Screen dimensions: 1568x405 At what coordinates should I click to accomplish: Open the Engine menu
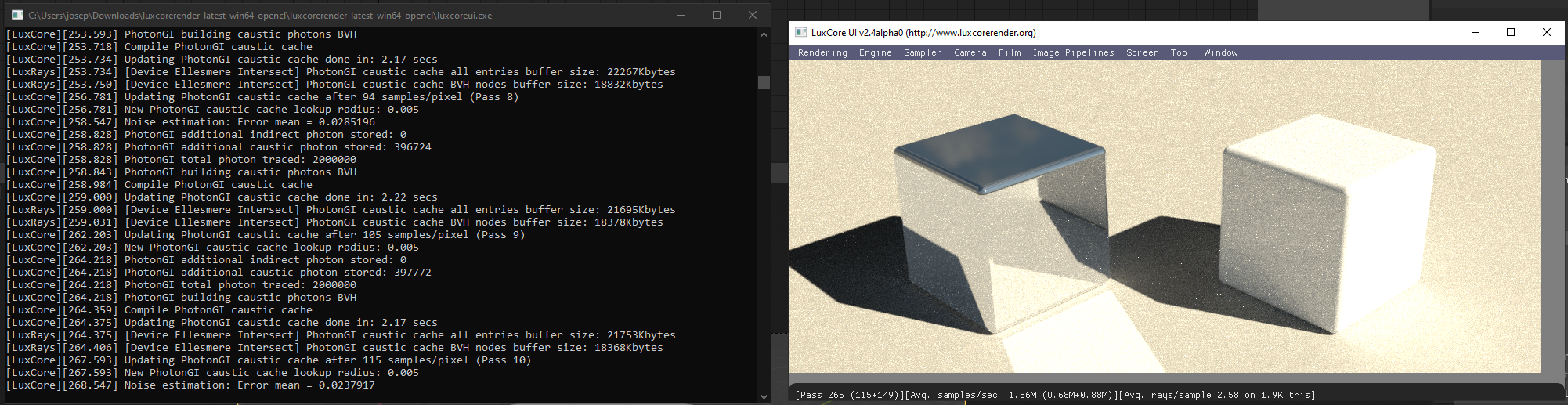875,52
